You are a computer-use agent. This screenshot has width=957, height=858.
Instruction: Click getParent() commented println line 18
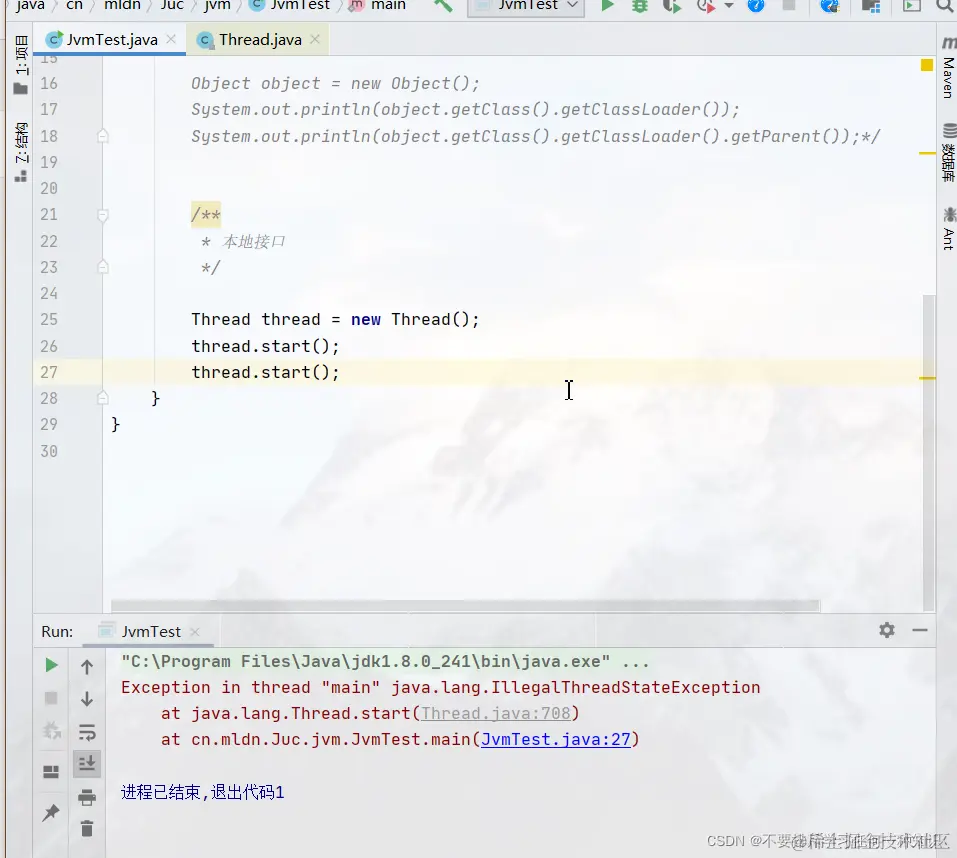535,135
